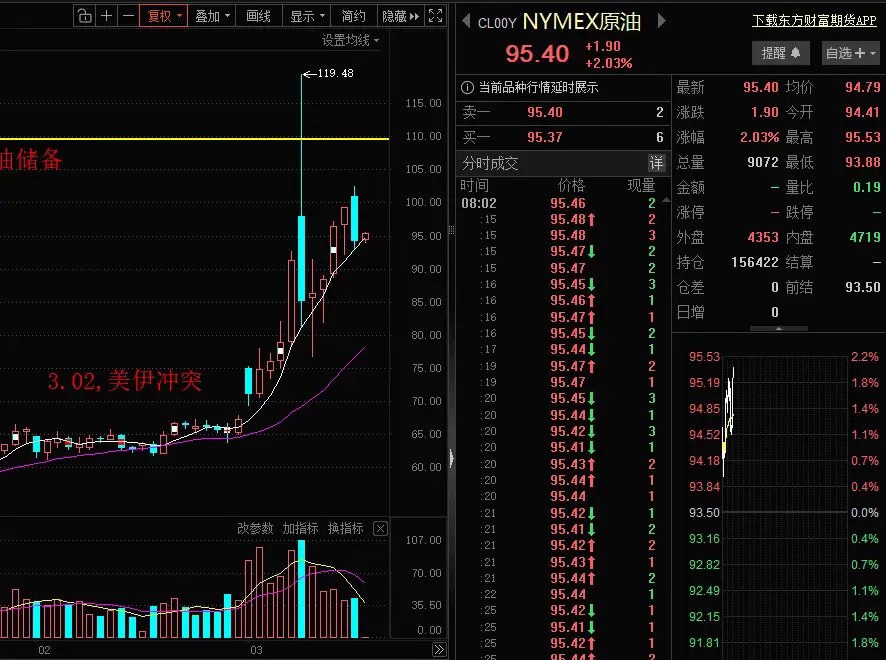Click the tallest cyan volume bar
Screen dimensions: 886x660
(x=302, y=589)
